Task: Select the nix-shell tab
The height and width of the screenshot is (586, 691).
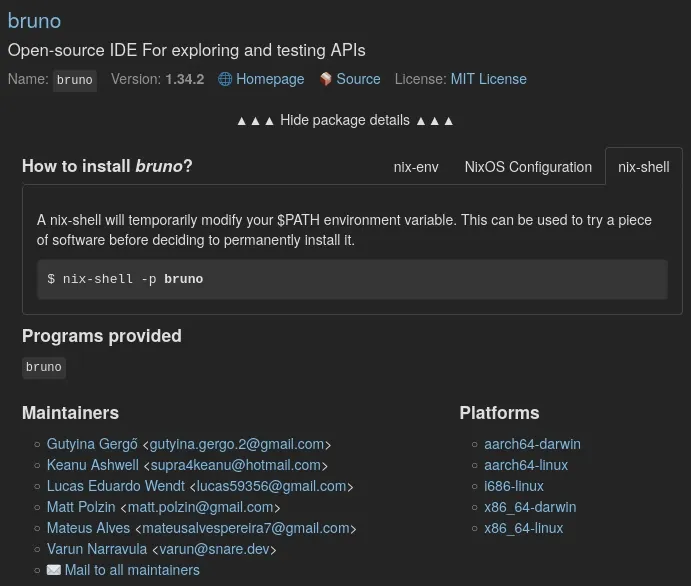Action: coord(643,167)
